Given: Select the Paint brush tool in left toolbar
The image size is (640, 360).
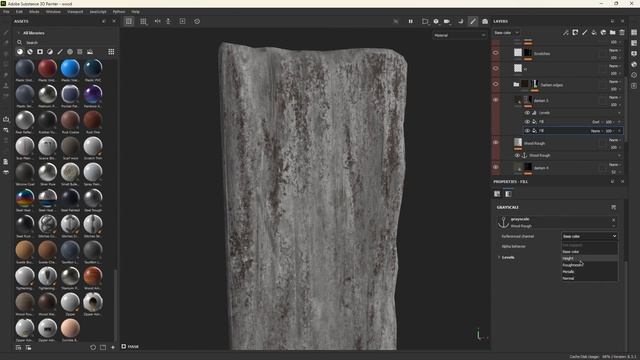Looking at the screenshot, I should 6,32.
